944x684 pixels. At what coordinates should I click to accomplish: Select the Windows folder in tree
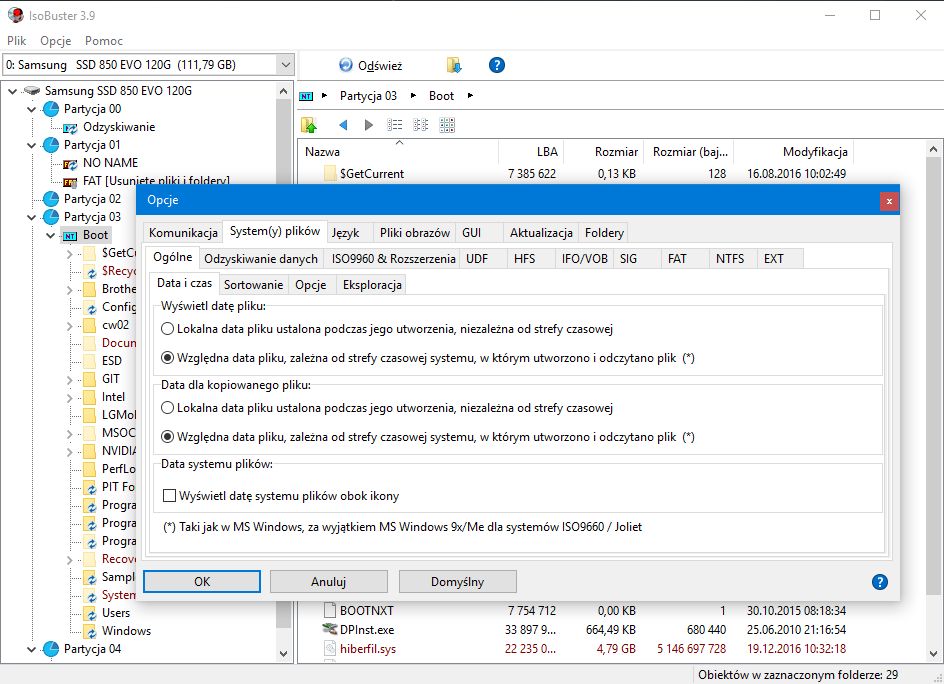click(126, 631)
